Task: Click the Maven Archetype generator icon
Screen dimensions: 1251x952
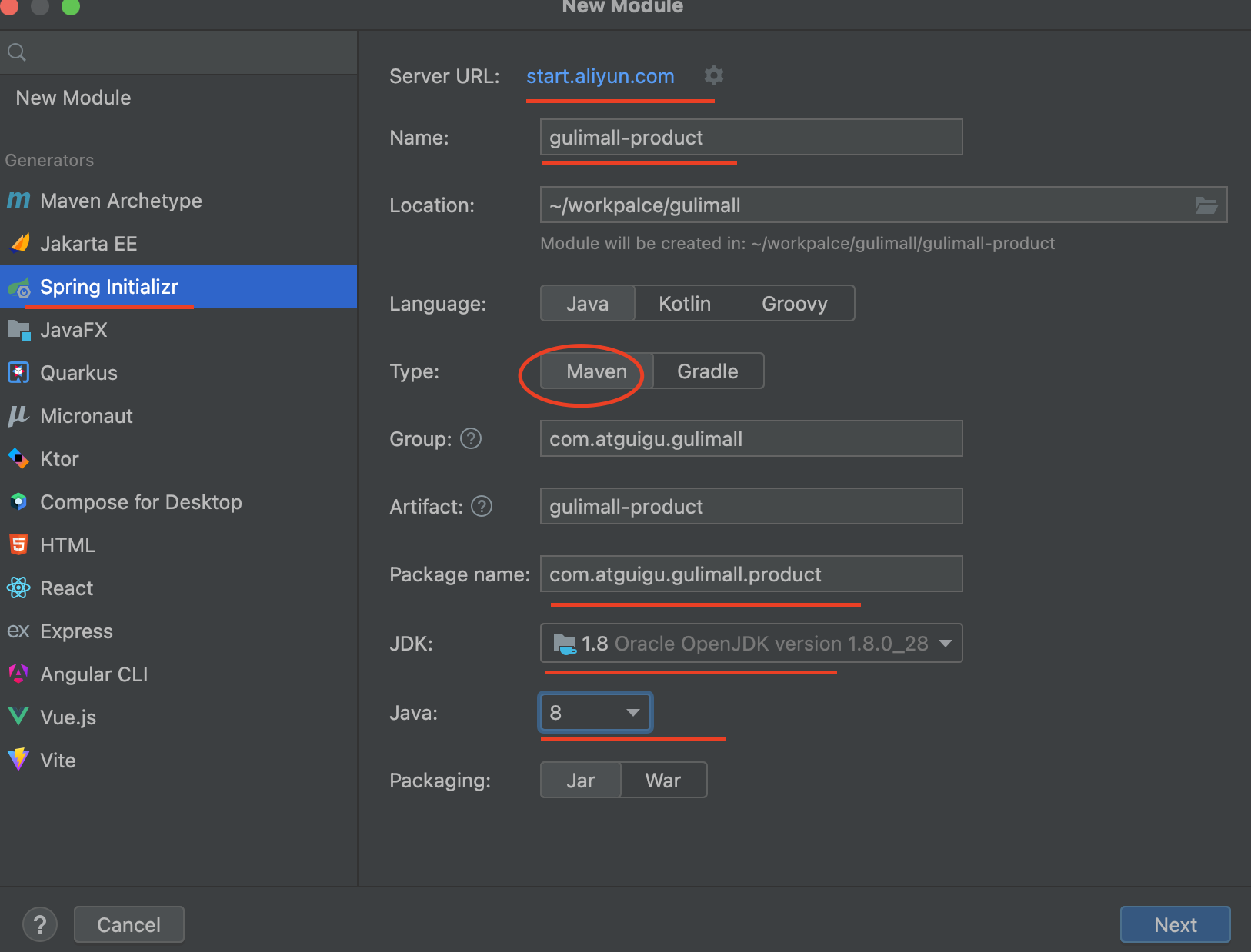Action: [18, 201]
